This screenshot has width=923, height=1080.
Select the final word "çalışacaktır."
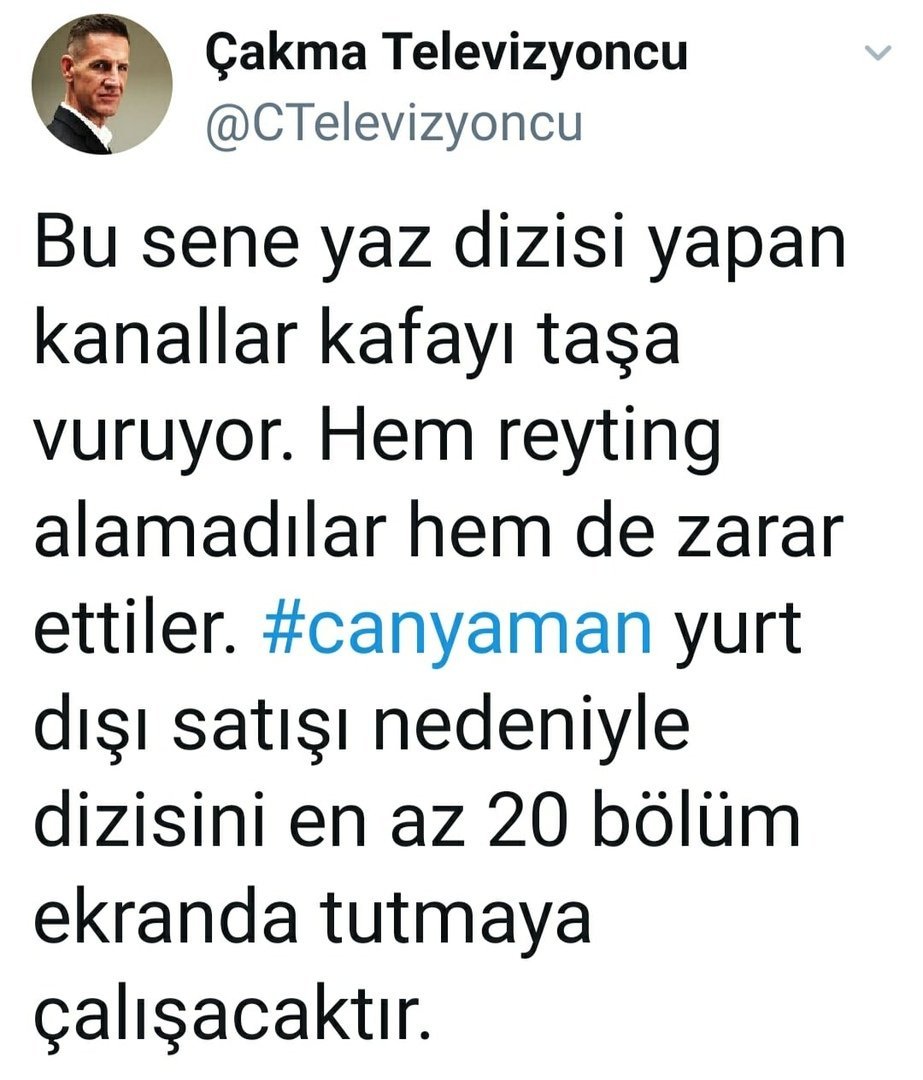pyautogui.click(x=233, y=1018)
